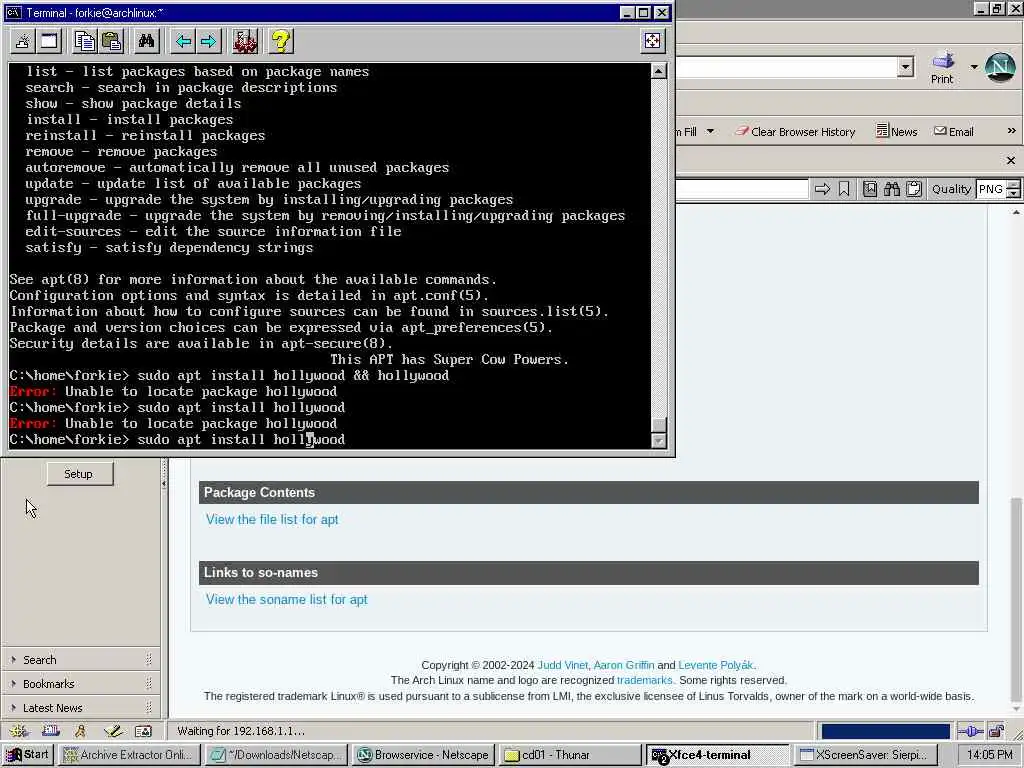The height and width of the screenshot is (768, 1024).
Task: Click terminal scrollbar down arrow
Action: pyautogui.click(x=659, y=441)
